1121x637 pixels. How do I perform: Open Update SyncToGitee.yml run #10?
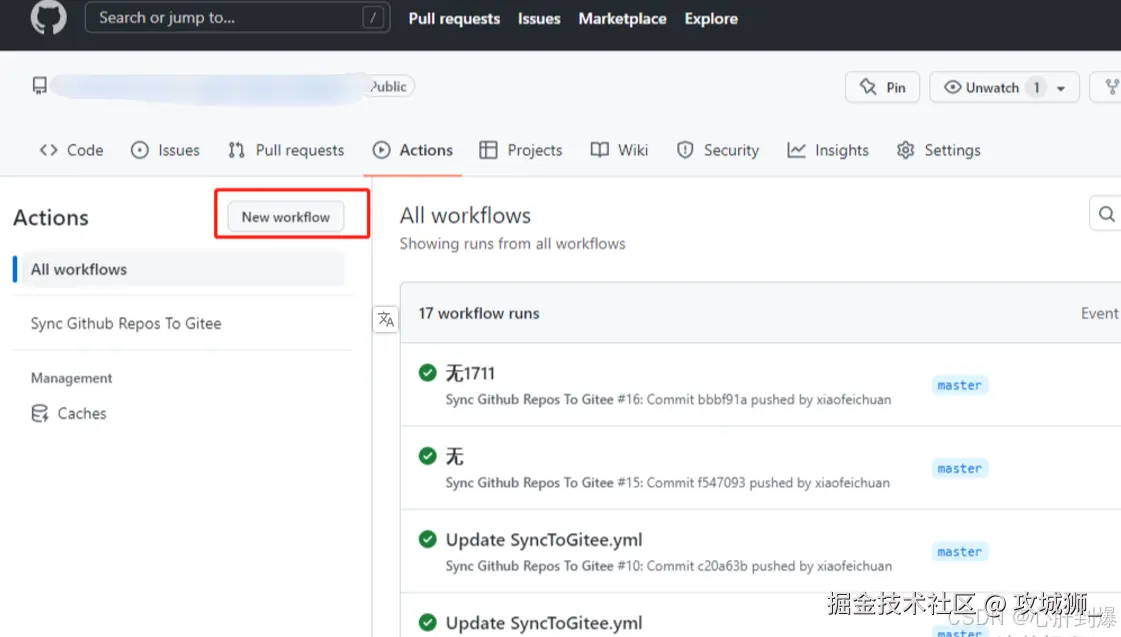(543, 540)
